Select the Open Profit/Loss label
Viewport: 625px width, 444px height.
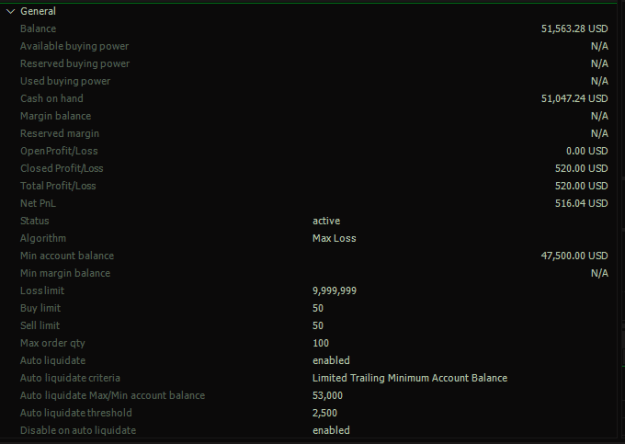tap(59, 151)
